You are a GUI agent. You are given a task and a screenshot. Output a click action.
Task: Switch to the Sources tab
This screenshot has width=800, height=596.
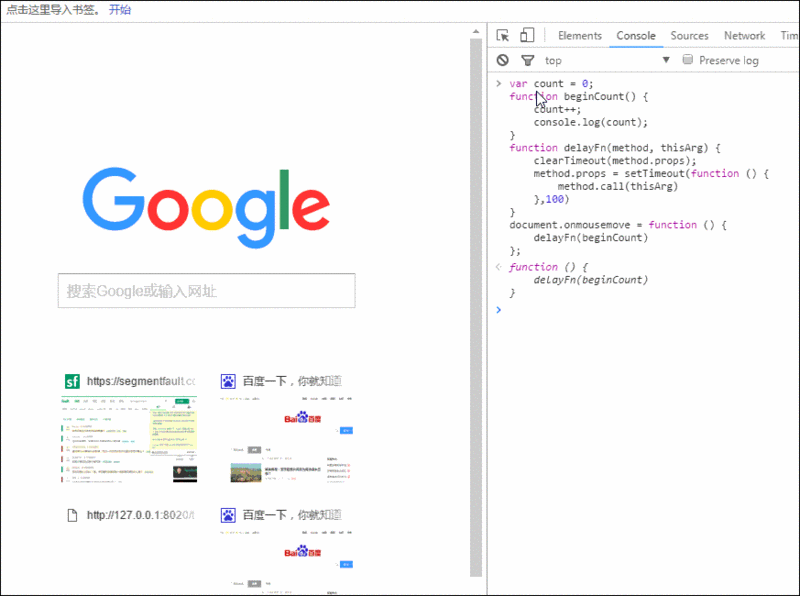coord(689,36)
